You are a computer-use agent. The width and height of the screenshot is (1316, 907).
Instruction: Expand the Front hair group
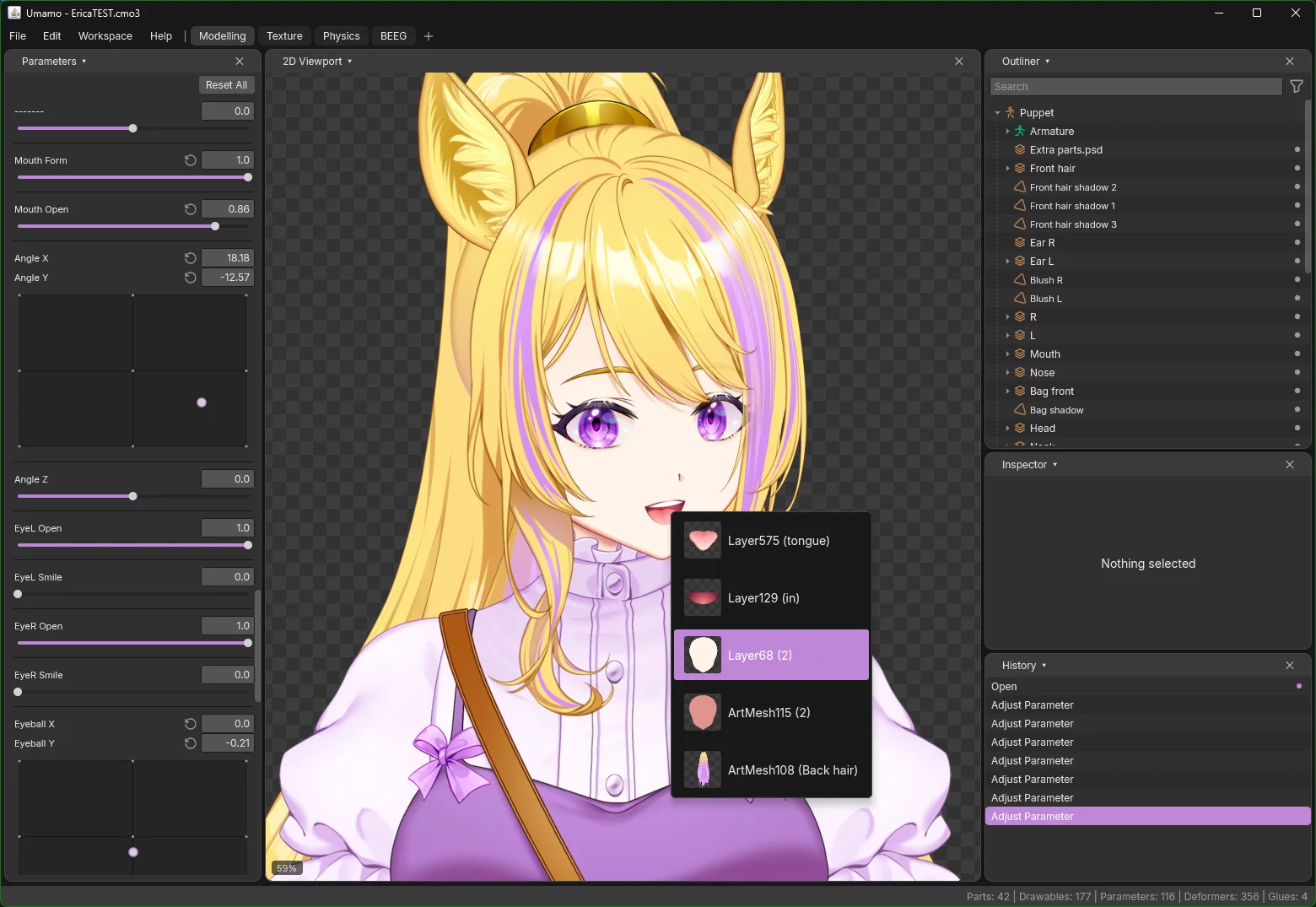[1007, 168]
